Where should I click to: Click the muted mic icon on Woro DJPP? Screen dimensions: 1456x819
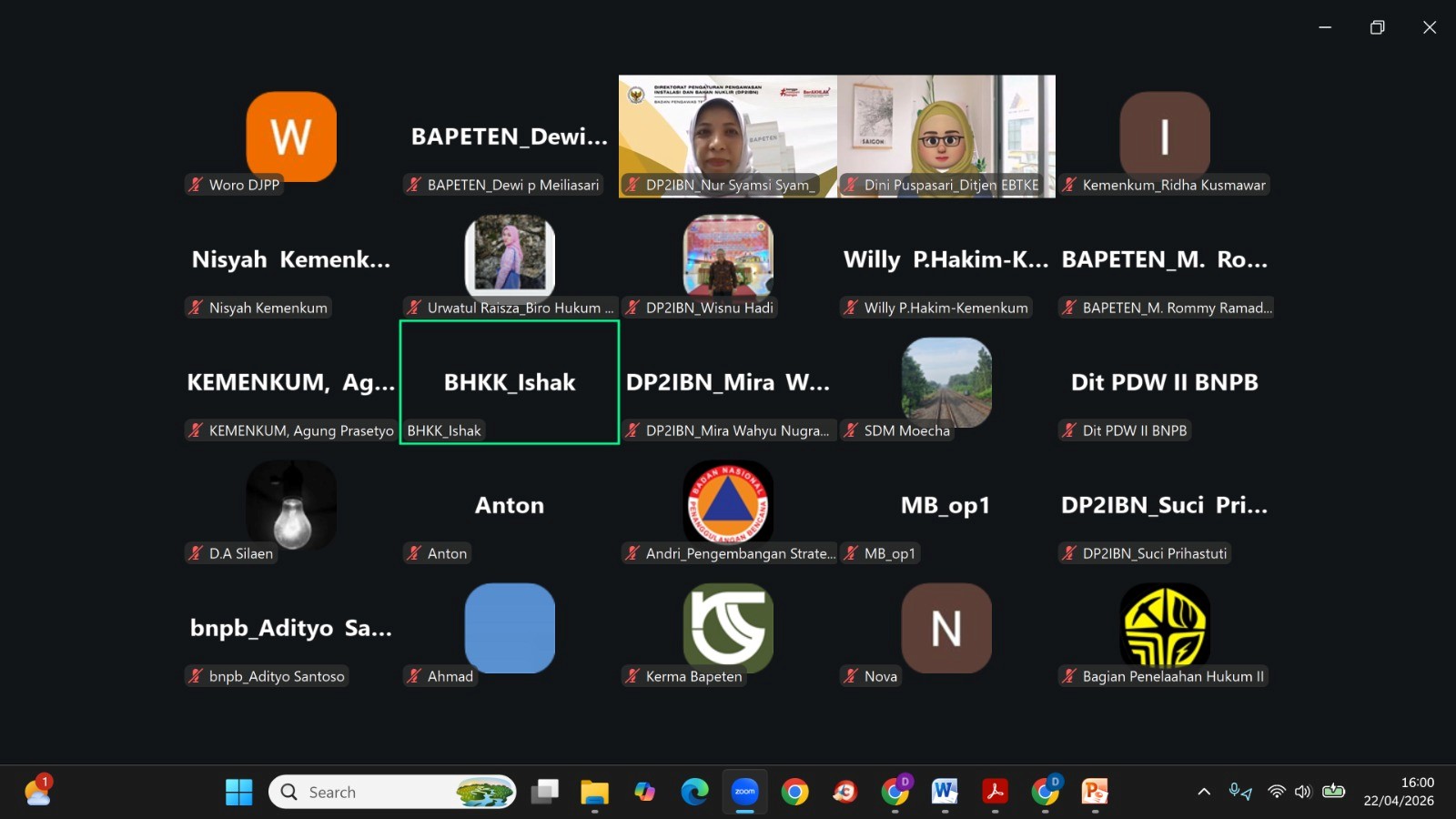tap(196, 185)
